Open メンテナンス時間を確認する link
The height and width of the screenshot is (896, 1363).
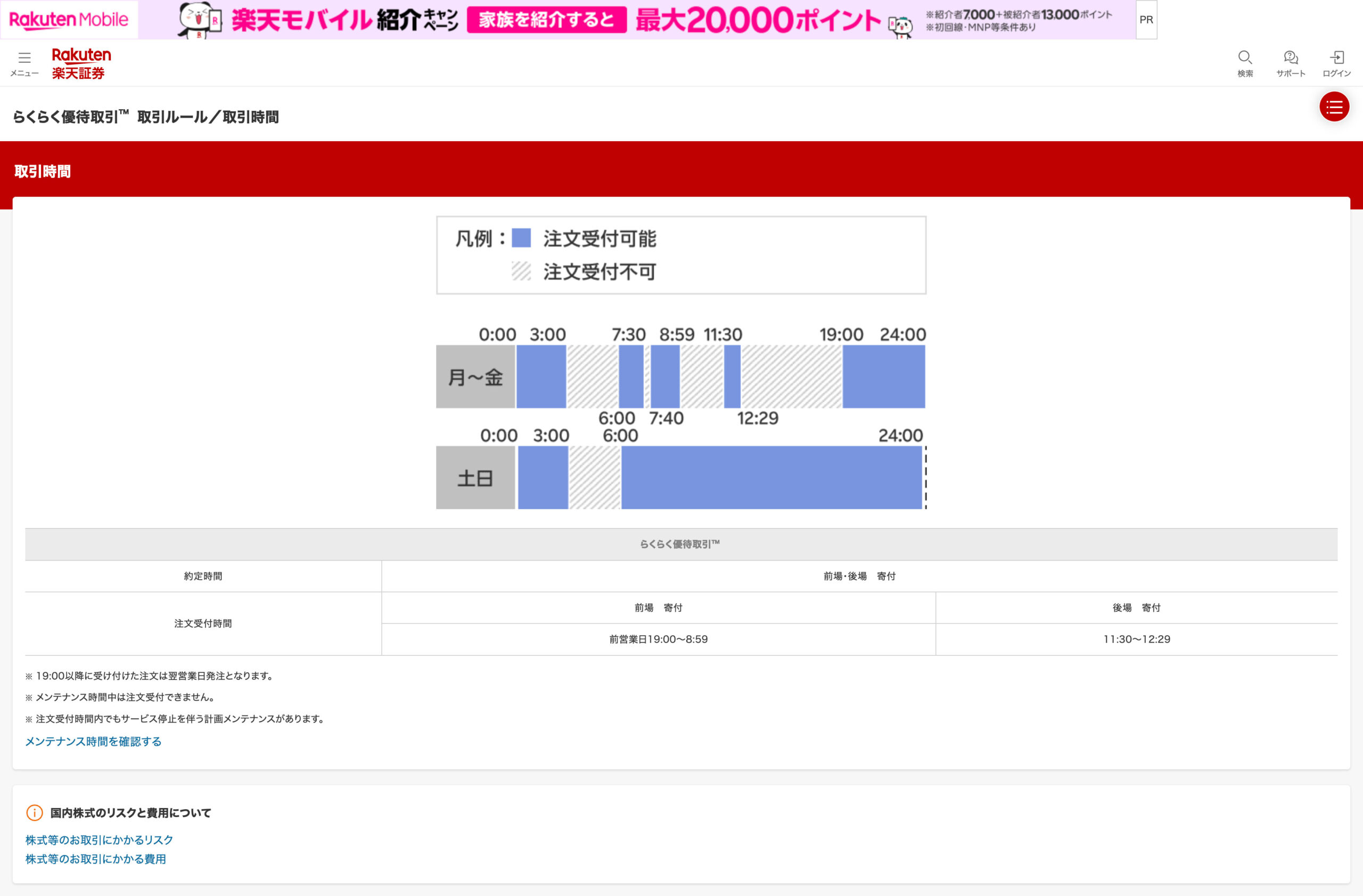pyautogui.click(x=93, y=742)
